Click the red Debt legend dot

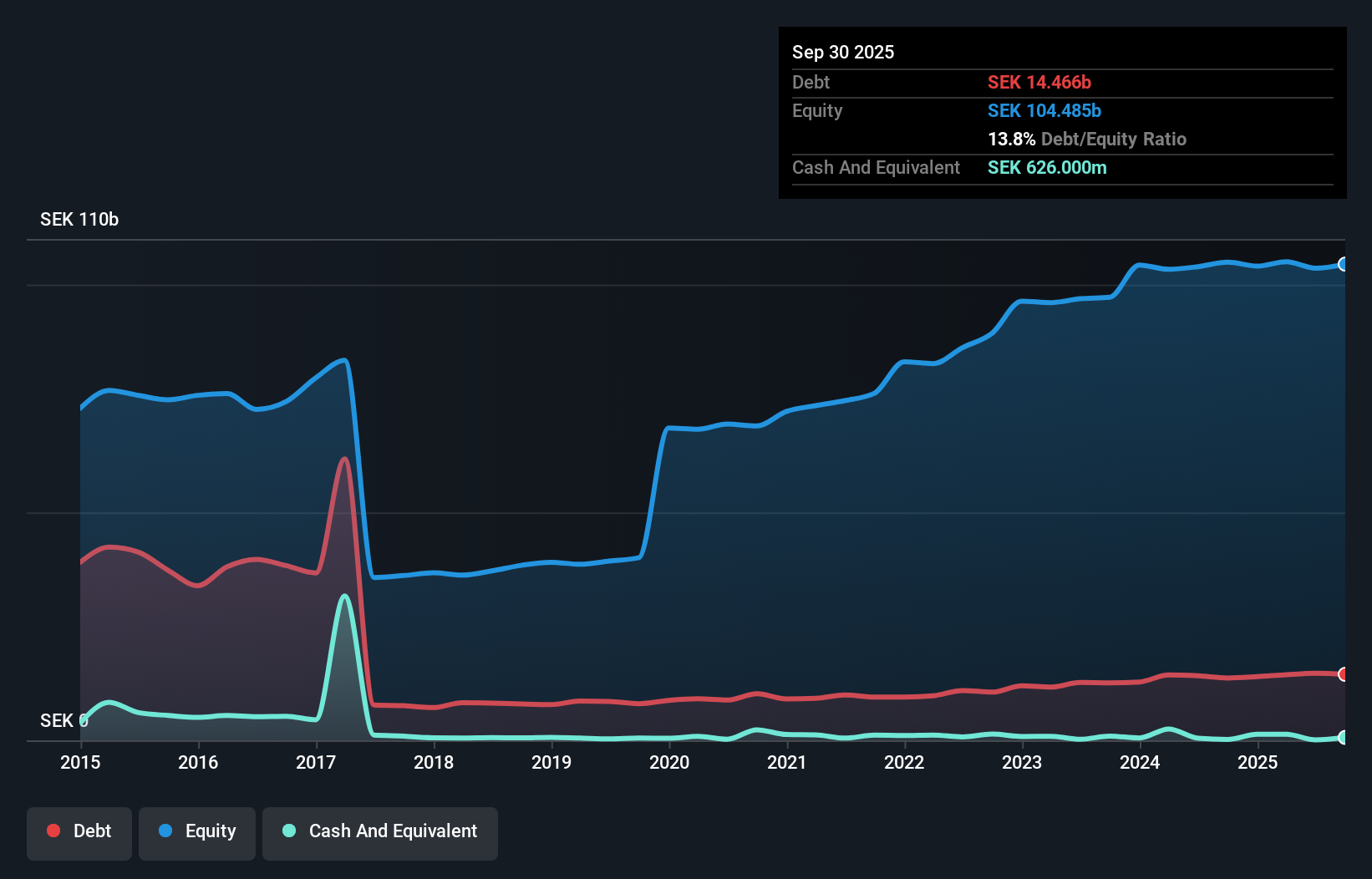pyautogui.click(x=53, y=831)
